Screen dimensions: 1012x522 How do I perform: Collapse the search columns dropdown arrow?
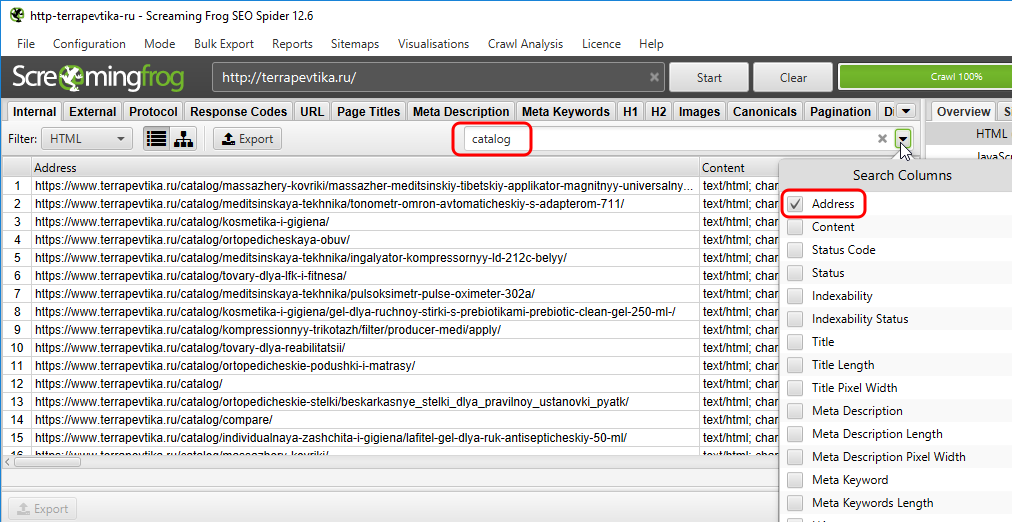click(x=903, y=139)
